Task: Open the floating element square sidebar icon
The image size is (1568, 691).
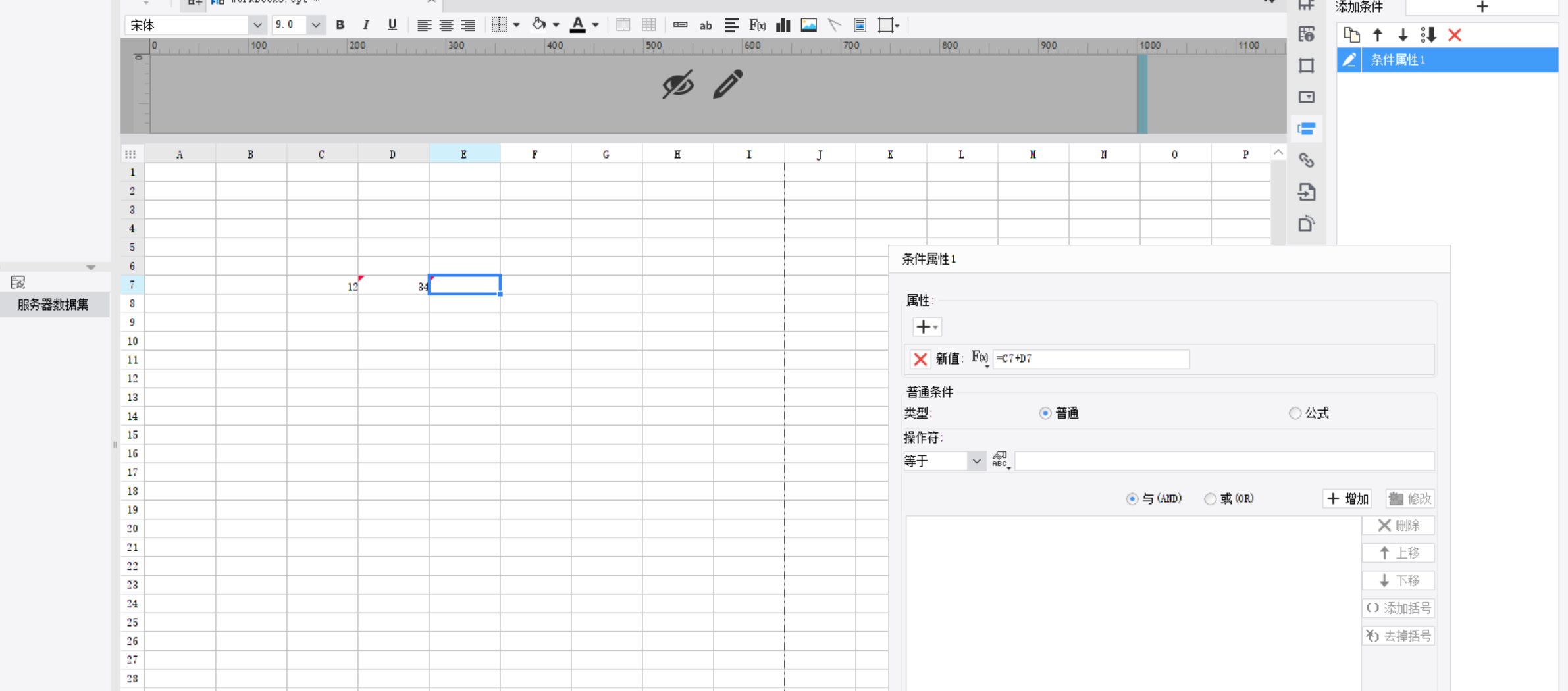Action: [1307, 66]
